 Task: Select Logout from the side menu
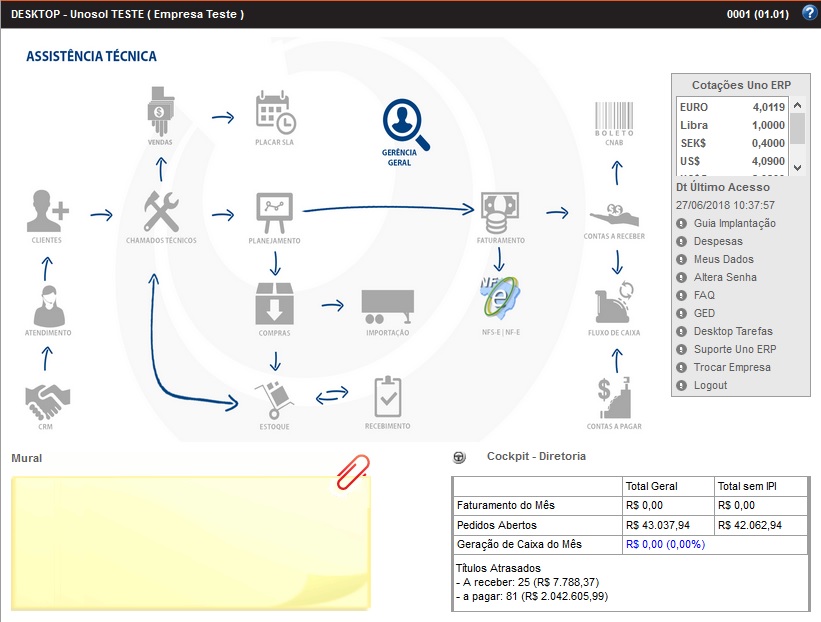pyautogui.click(x=710, y=385)
